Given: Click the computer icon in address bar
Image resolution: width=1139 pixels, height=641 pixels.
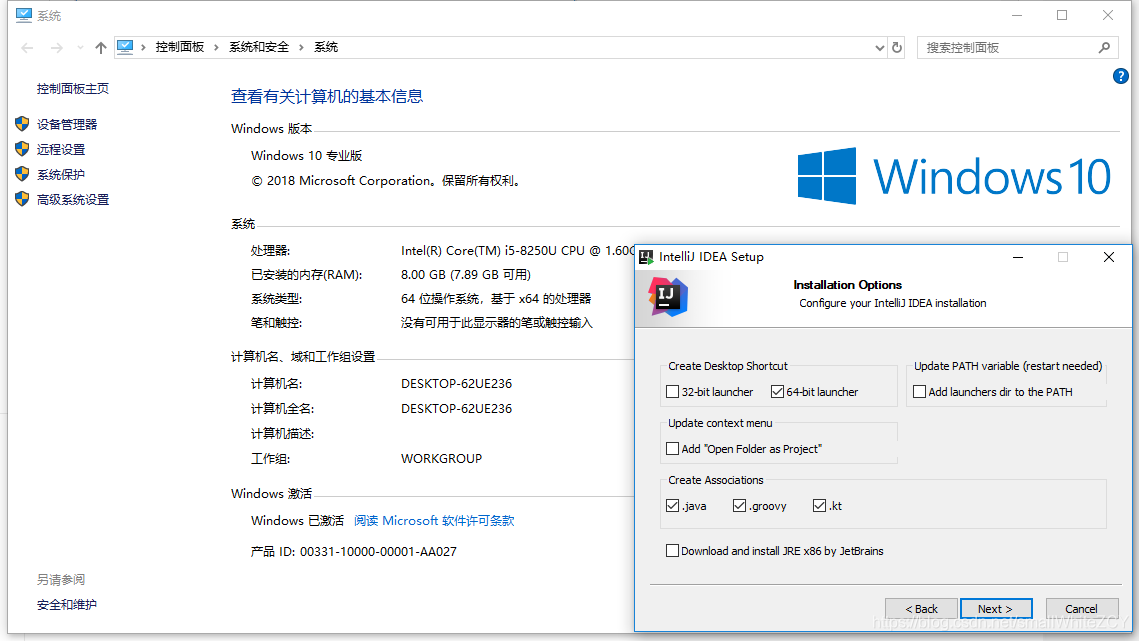Looking at the screenshot, I should click(x=125, y=47).
